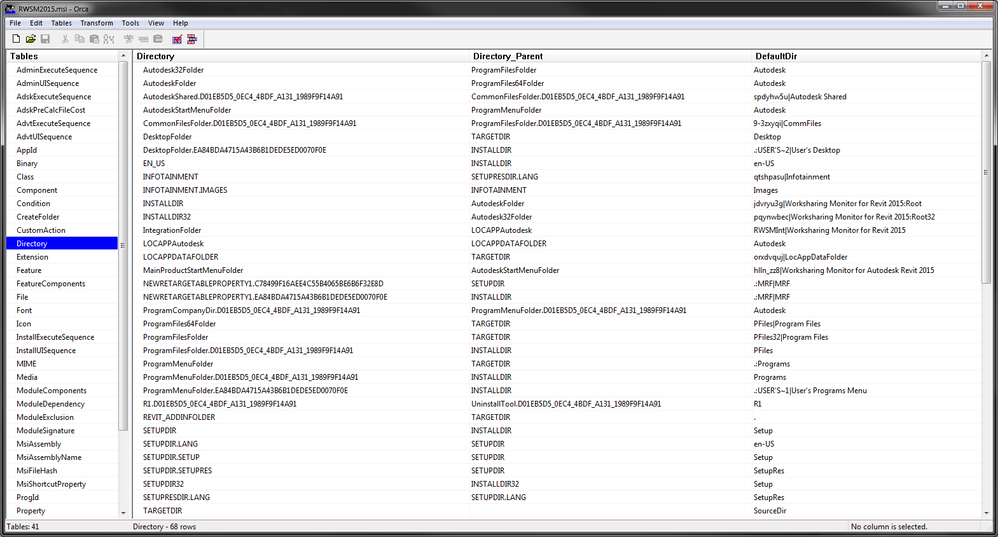Open the Transform menu
Image resolution: width=998 pixels, height=537 pixels.
click(97, 23)
